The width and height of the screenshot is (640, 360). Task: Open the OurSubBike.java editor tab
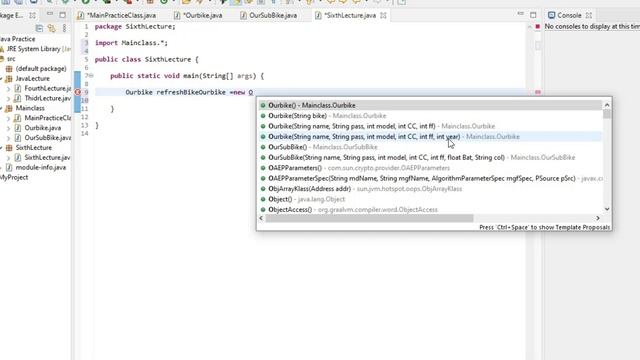tap(269, 16)
